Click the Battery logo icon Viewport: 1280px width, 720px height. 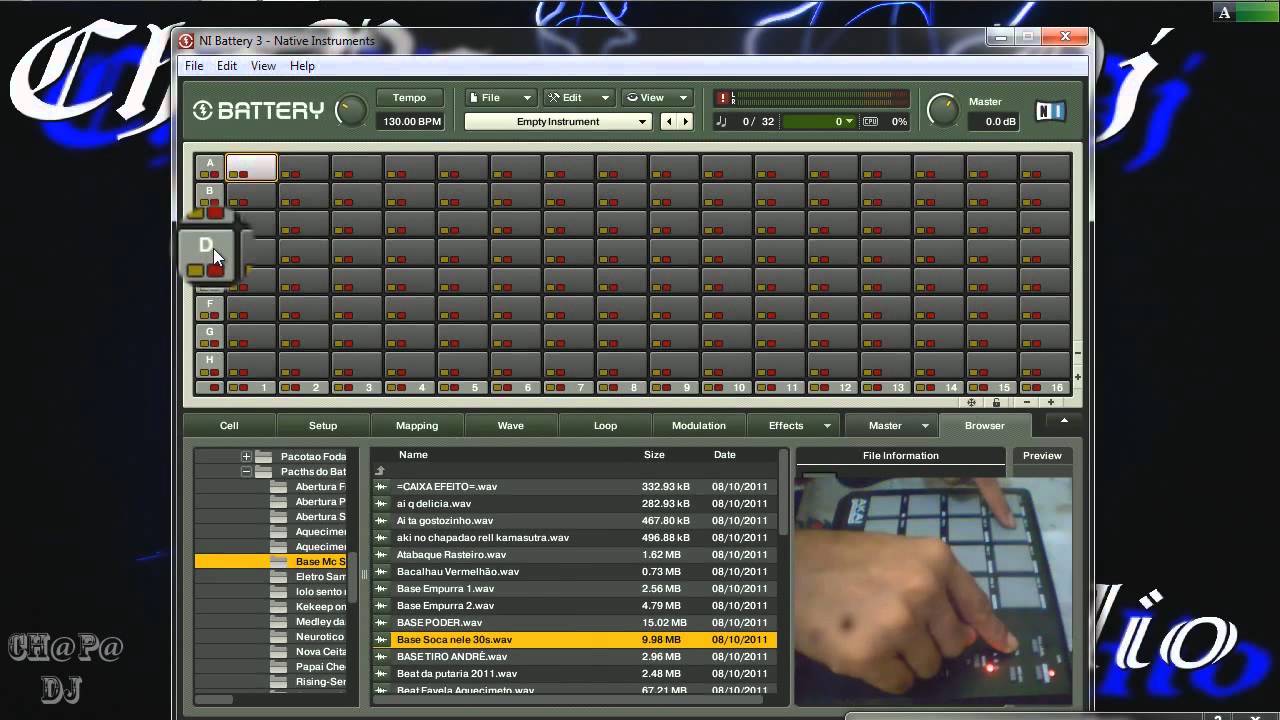203,110
